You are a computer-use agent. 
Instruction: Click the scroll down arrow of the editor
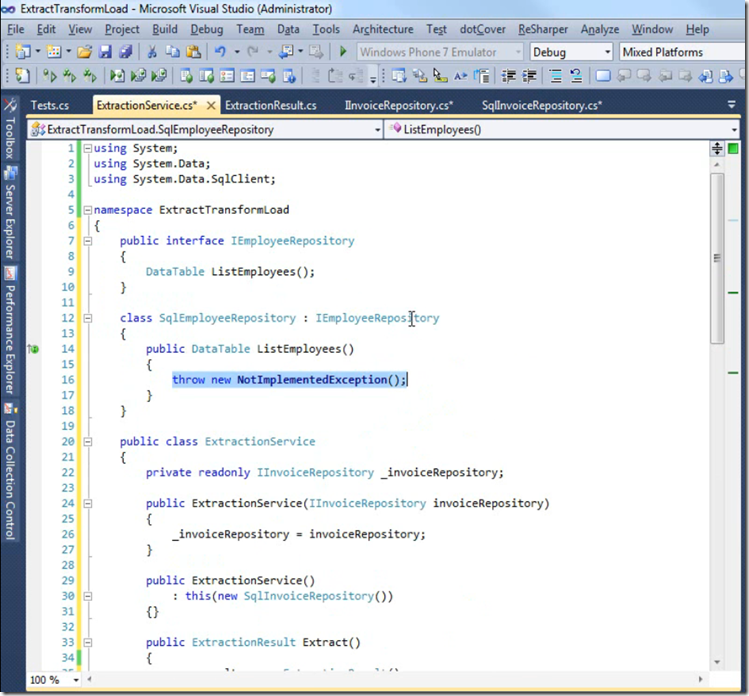pyautogui.click(x=717, y=662)
